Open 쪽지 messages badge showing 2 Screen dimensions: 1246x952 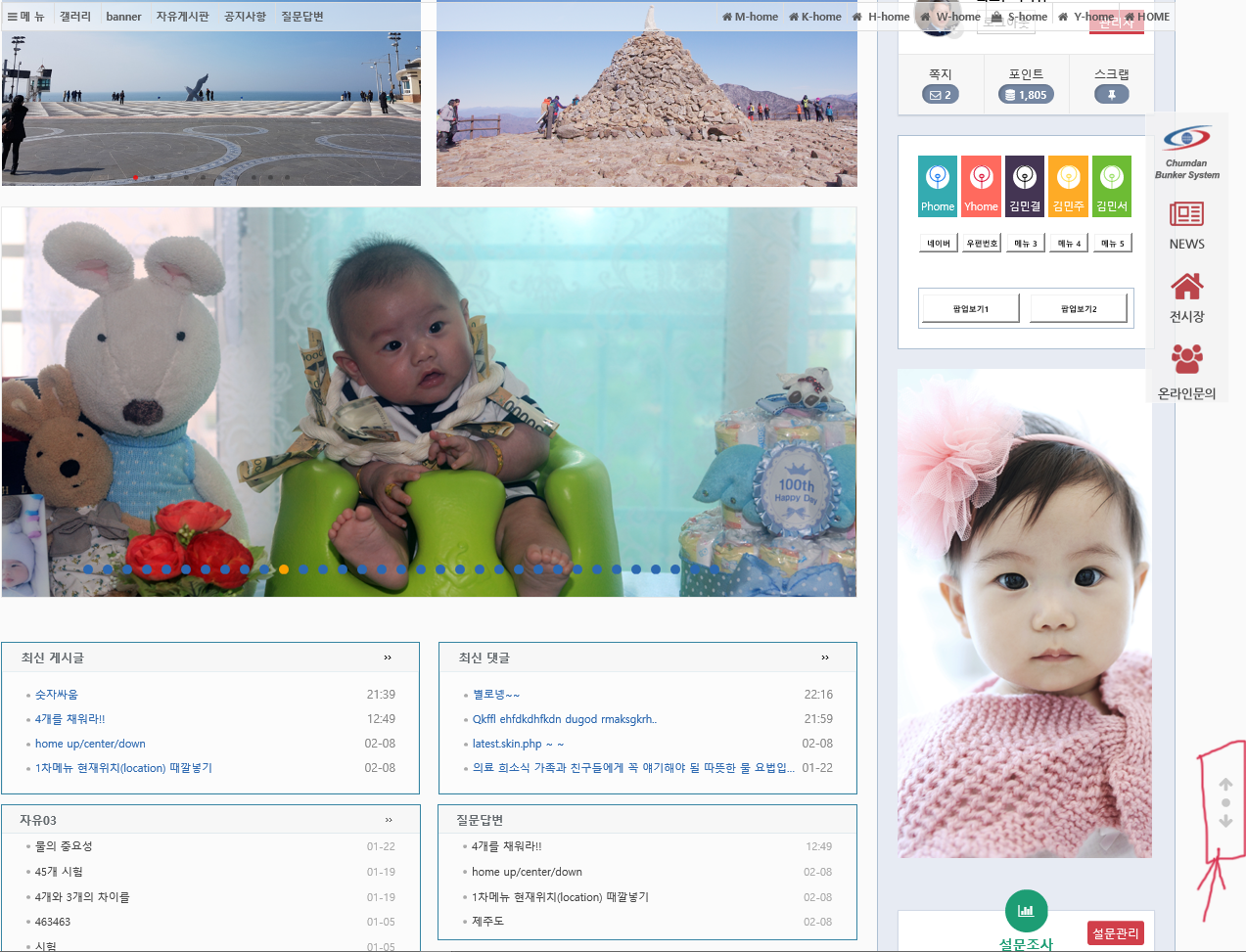click(941, 95)
